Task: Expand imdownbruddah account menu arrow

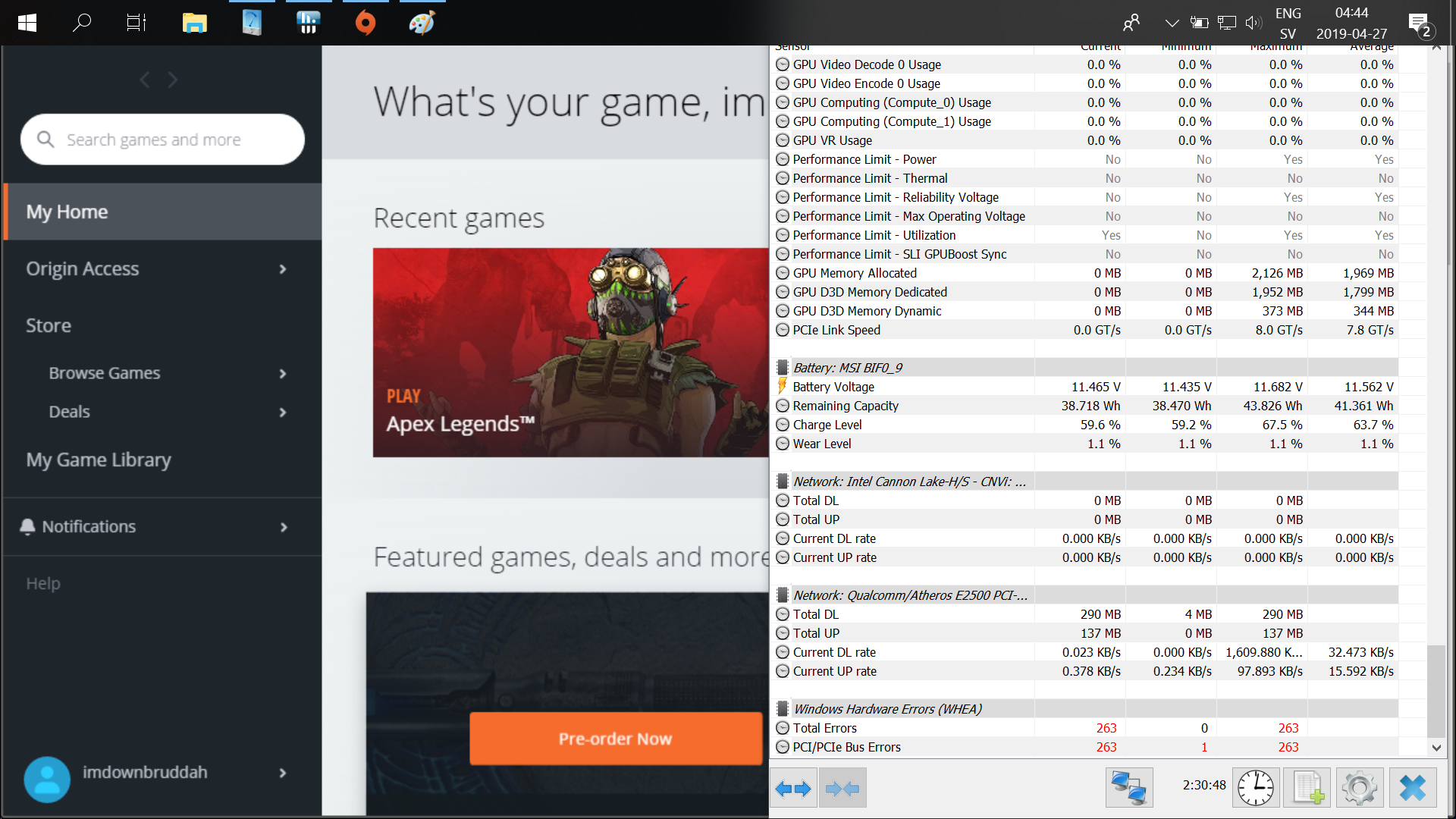Action: 283,773
